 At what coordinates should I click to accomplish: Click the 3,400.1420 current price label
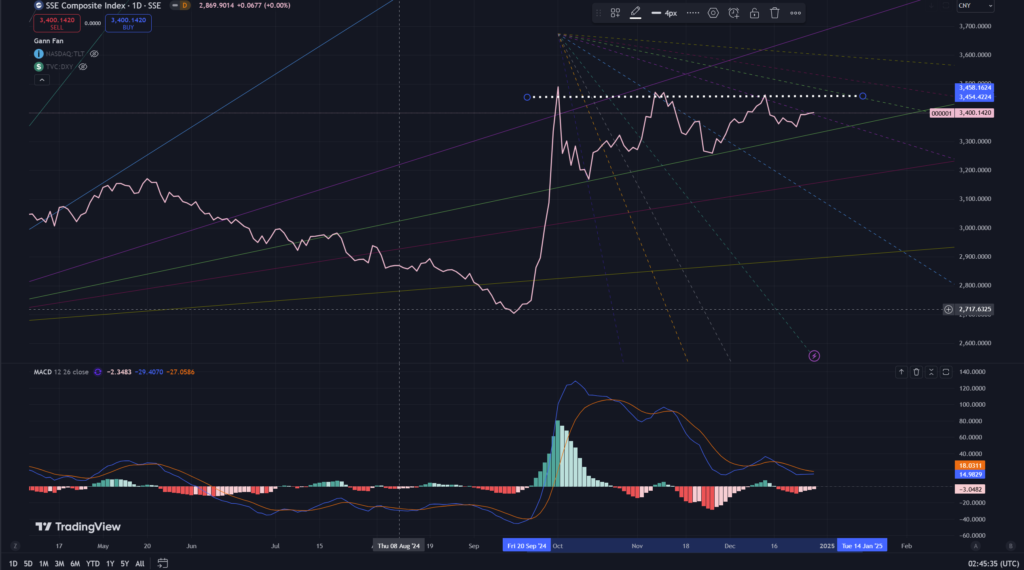(x=975, y=113)
